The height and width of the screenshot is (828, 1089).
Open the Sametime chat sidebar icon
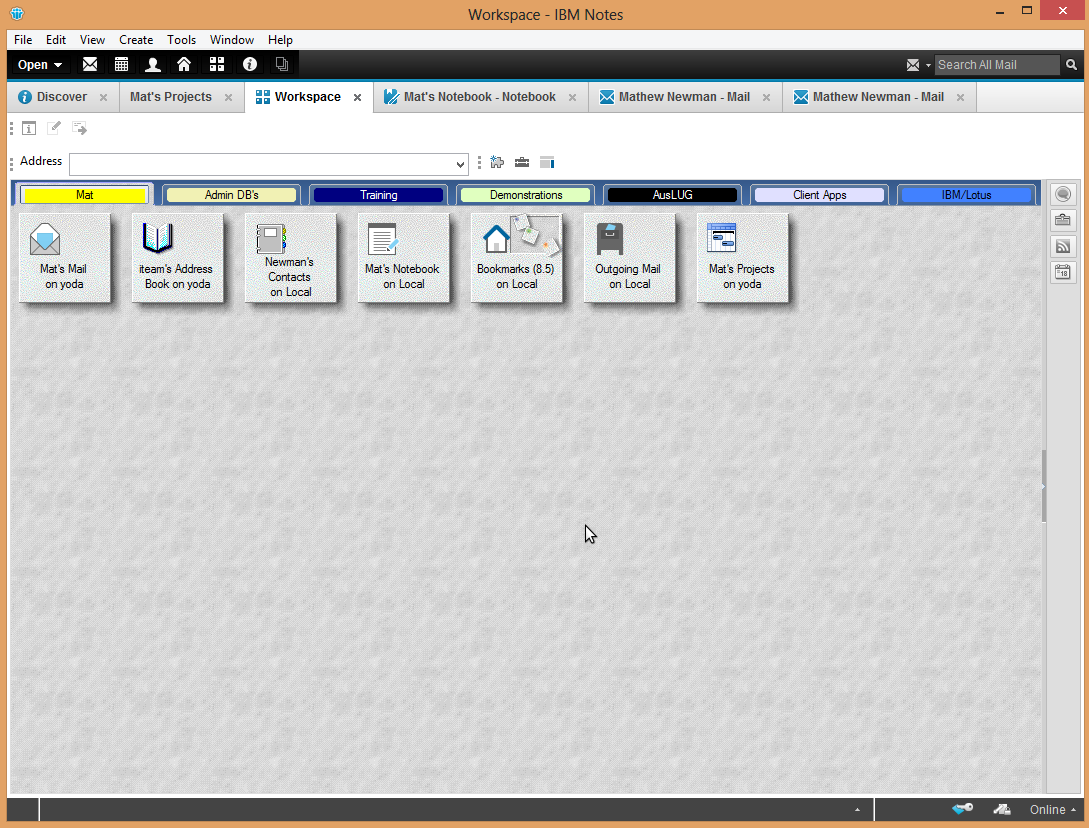[x=1063, y=194]
